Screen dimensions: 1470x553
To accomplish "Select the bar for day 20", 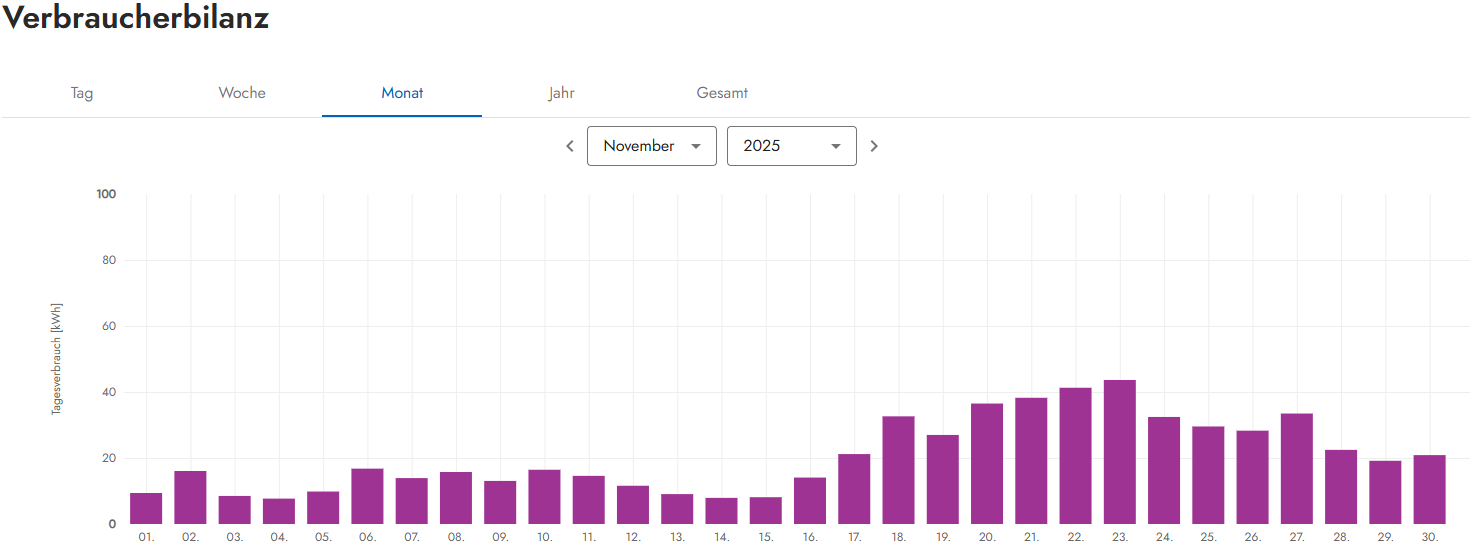I will (x=987, y=464).
